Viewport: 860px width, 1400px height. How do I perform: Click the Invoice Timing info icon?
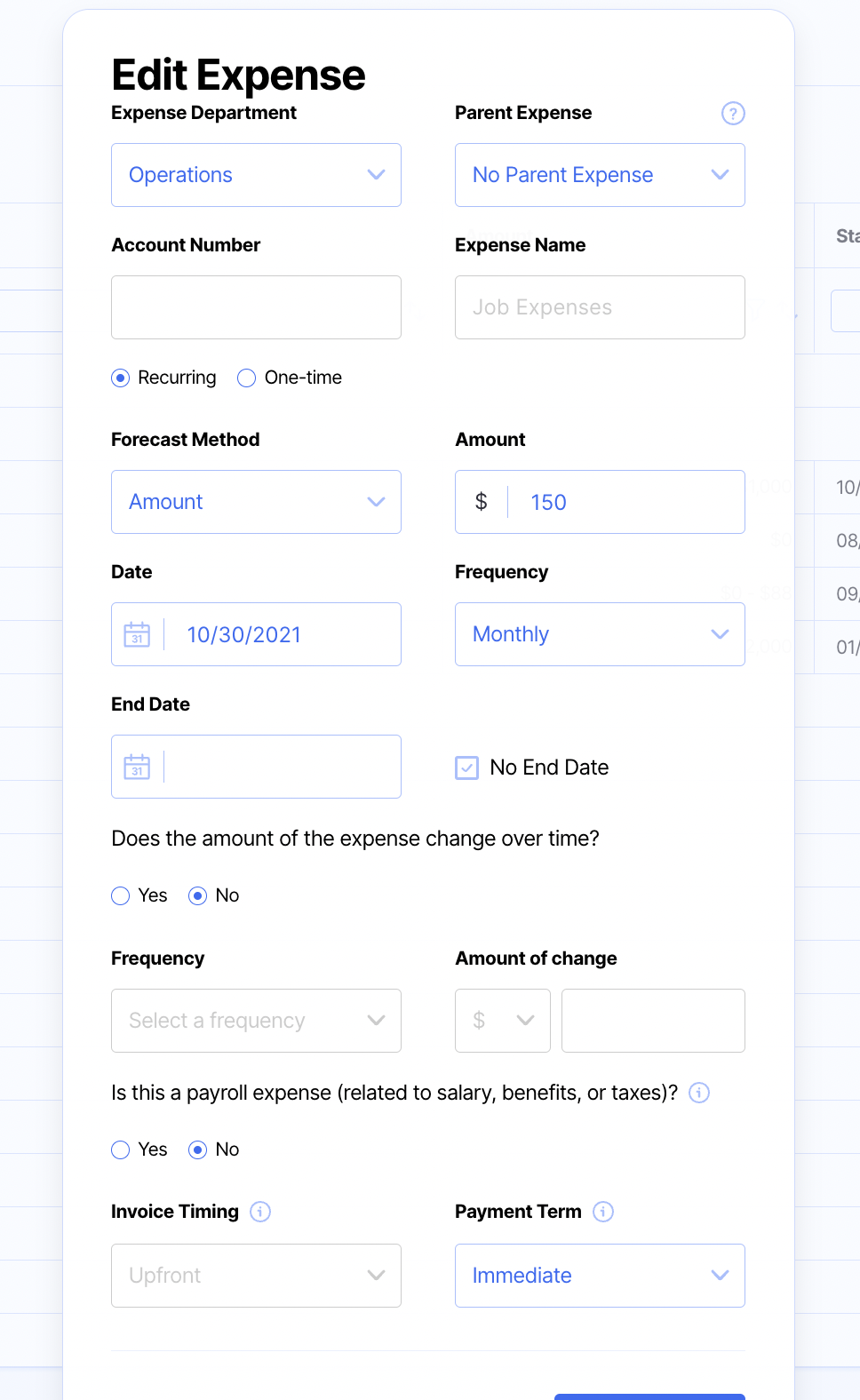260,1212
